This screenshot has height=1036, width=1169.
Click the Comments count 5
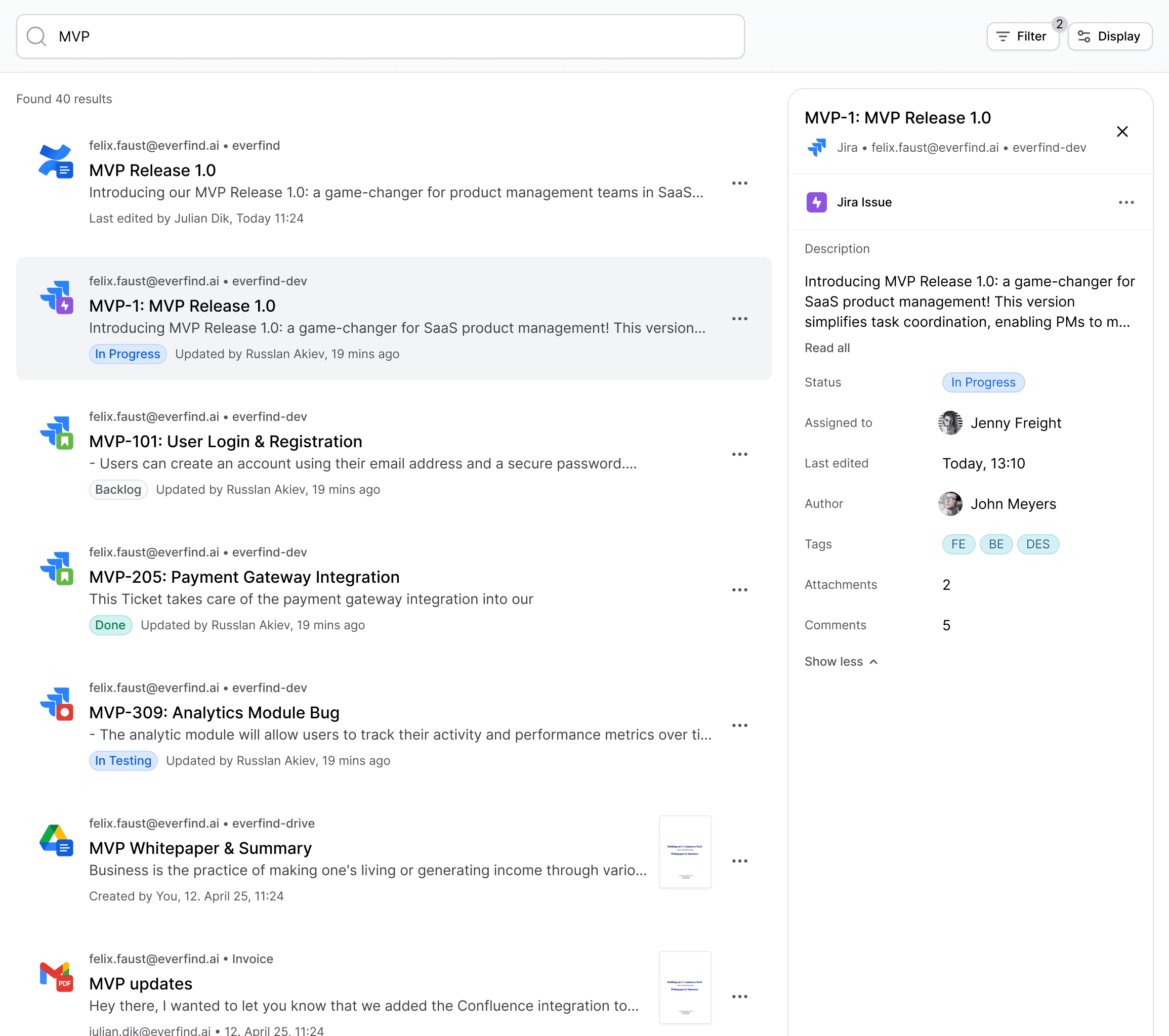click(946, 625)
